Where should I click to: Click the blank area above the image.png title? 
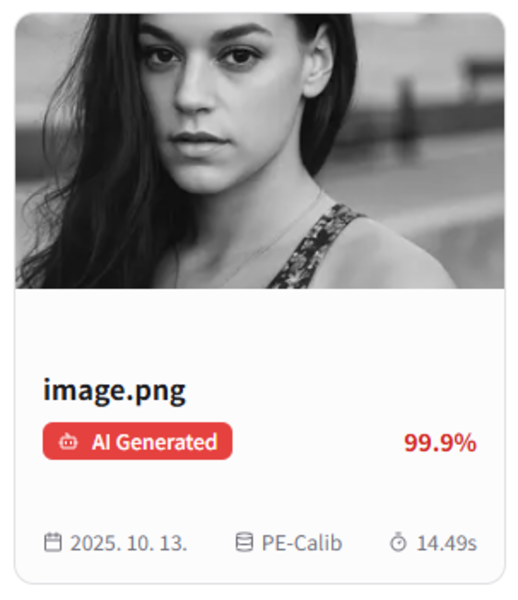[x=260, y=331]
